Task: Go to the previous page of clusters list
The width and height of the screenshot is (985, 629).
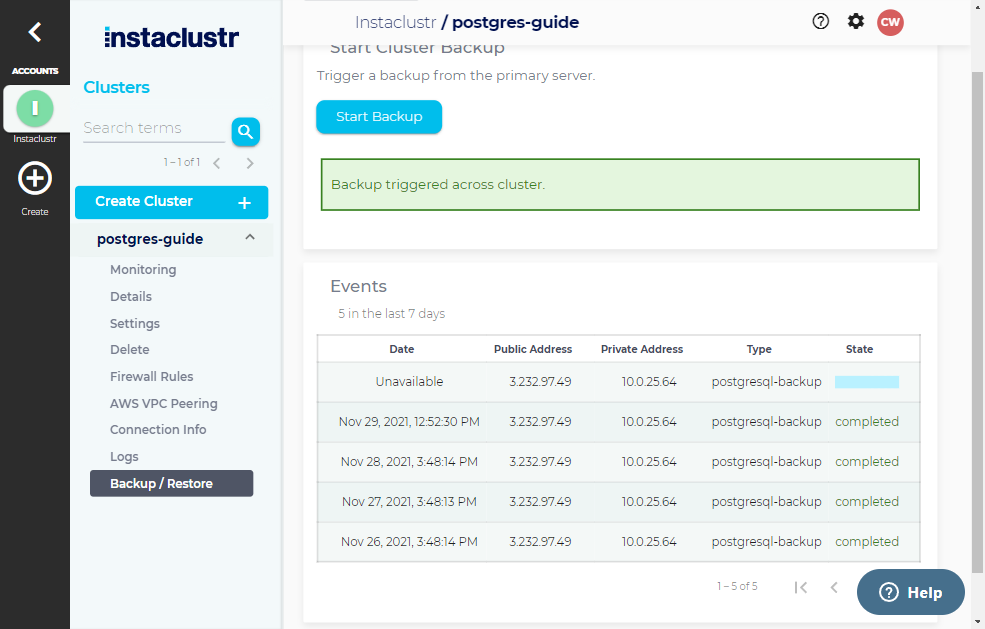Action: tap(217, 163)
